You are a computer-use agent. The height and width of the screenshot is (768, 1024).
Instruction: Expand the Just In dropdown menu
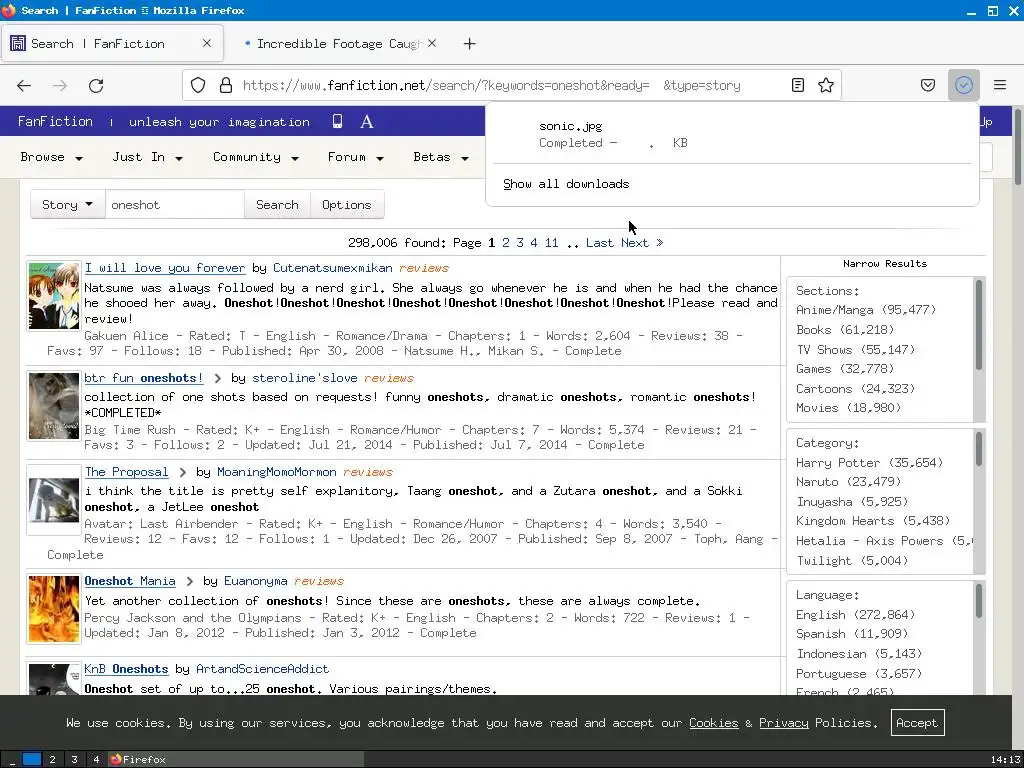click(x=147, y=157)
